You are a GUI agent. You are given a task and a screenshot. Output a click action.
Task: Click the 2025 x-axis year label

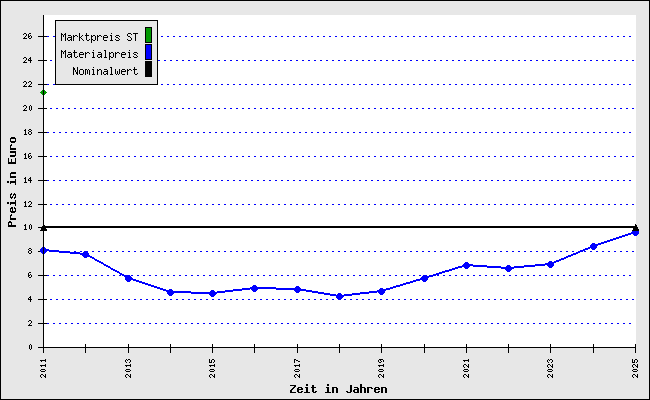pyautogui.click(x=635, y=368)
